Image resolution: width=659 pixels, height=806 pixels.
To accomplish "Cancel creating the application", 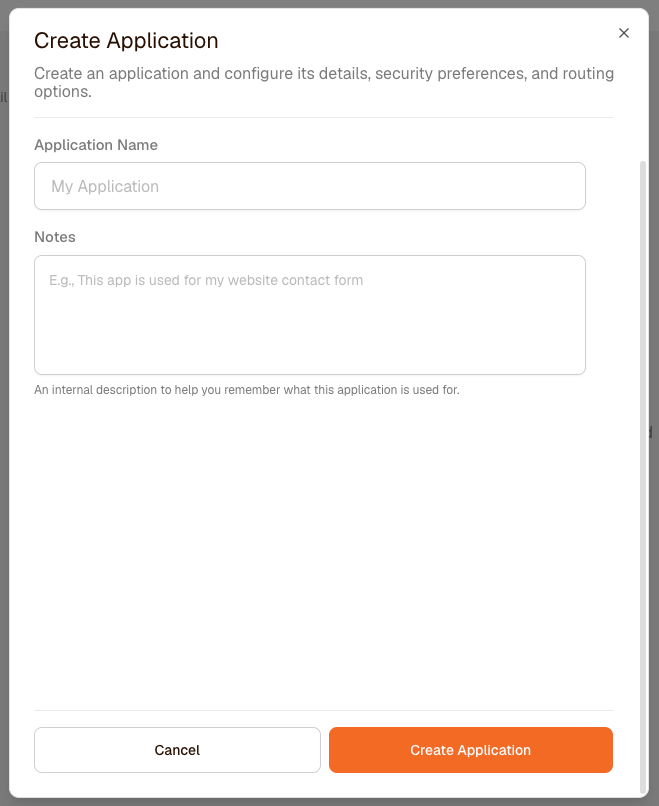I will (177, 750).
